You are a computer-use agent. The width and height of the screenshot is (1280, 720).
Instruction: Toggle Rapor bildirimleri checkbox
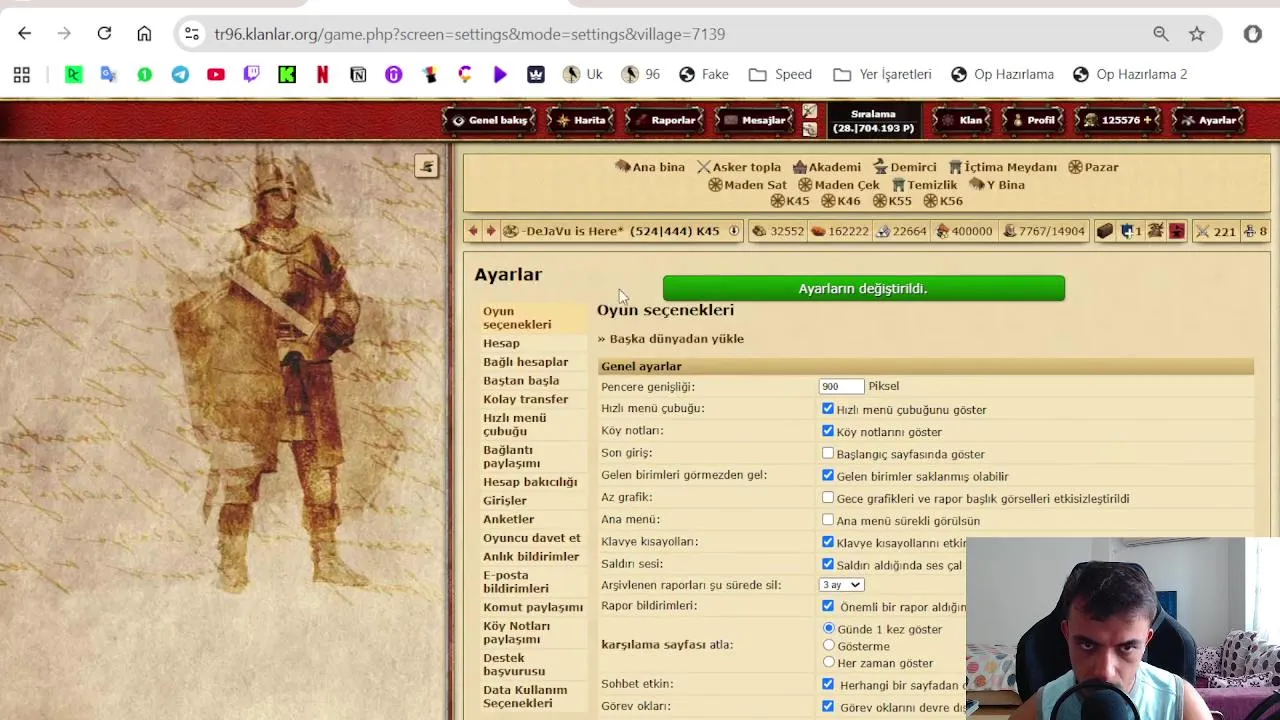(828, 606)
